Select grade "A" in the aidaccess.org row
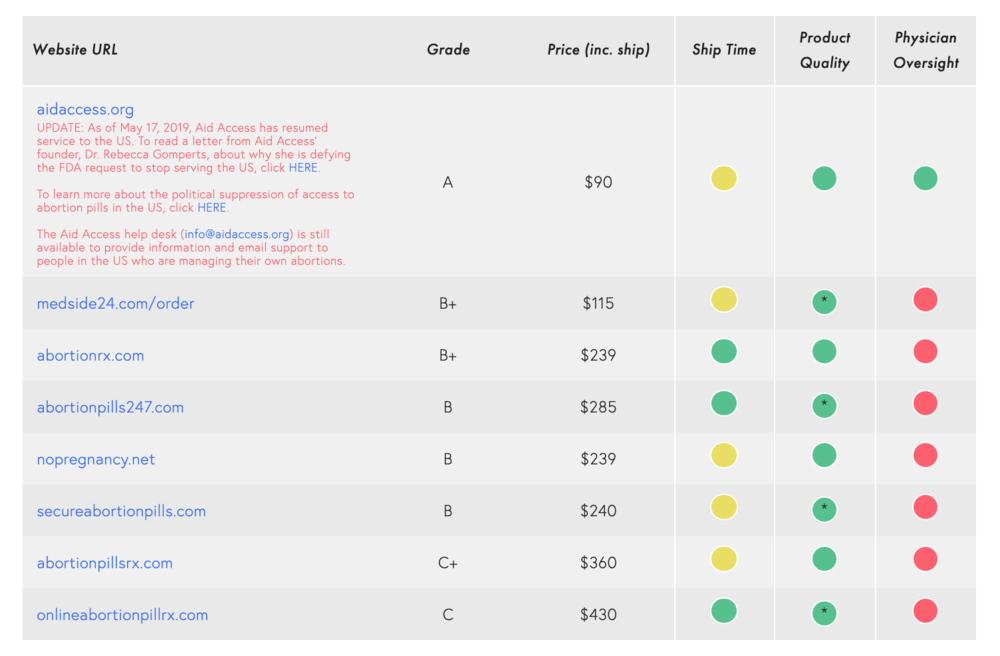This screenshot has height=656, width=1000. [x=448, y=183]
